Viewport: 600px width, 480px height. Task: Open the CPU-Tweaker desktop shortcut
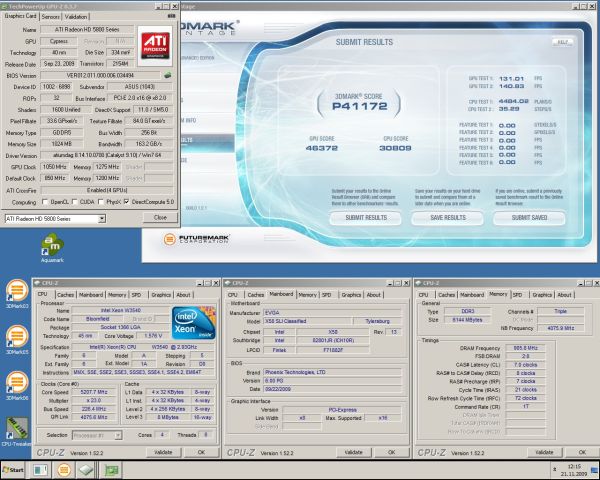point(16,432)
